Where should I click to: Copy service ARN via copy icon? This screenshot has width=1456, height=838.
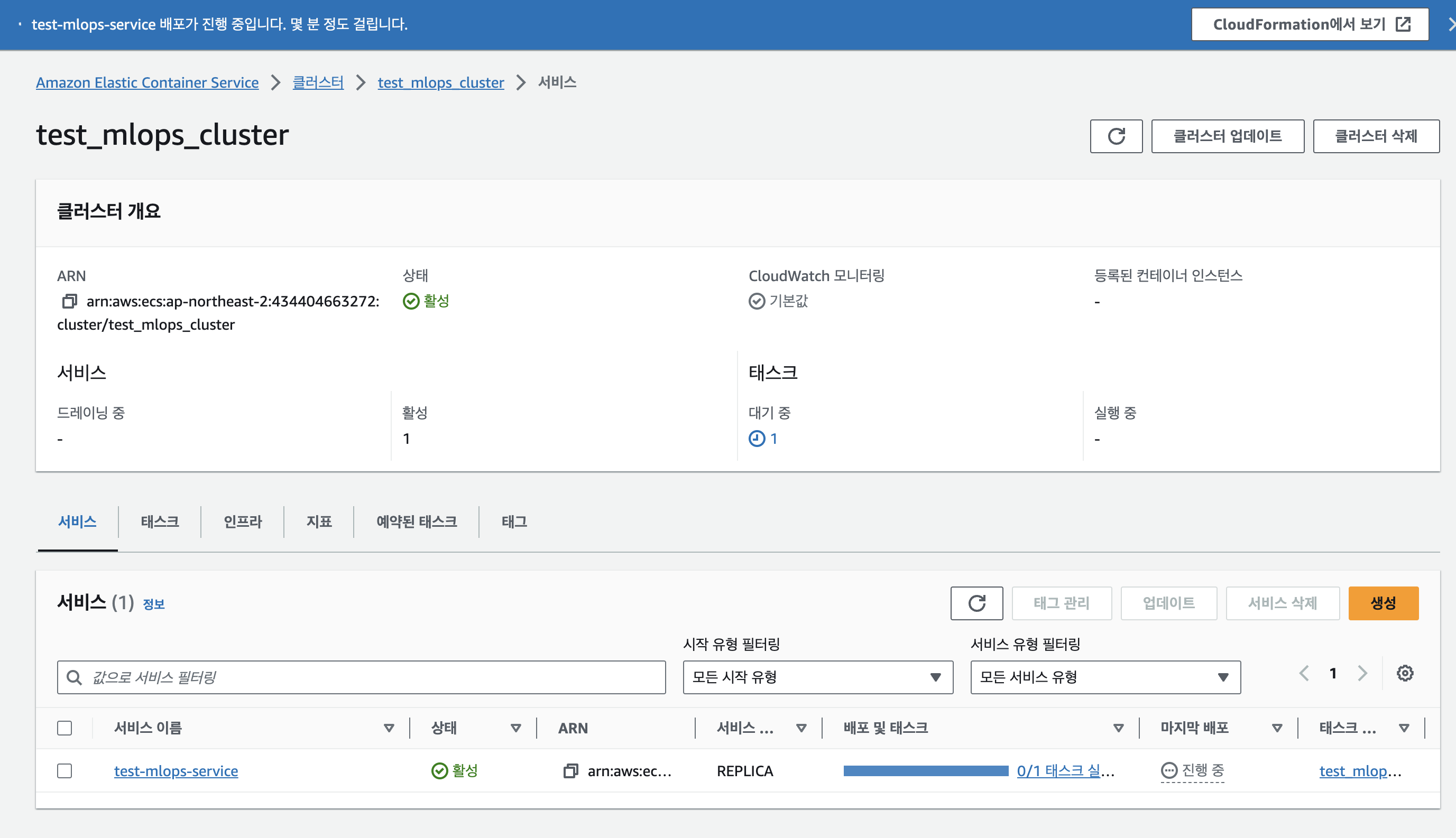pos(570,771)
